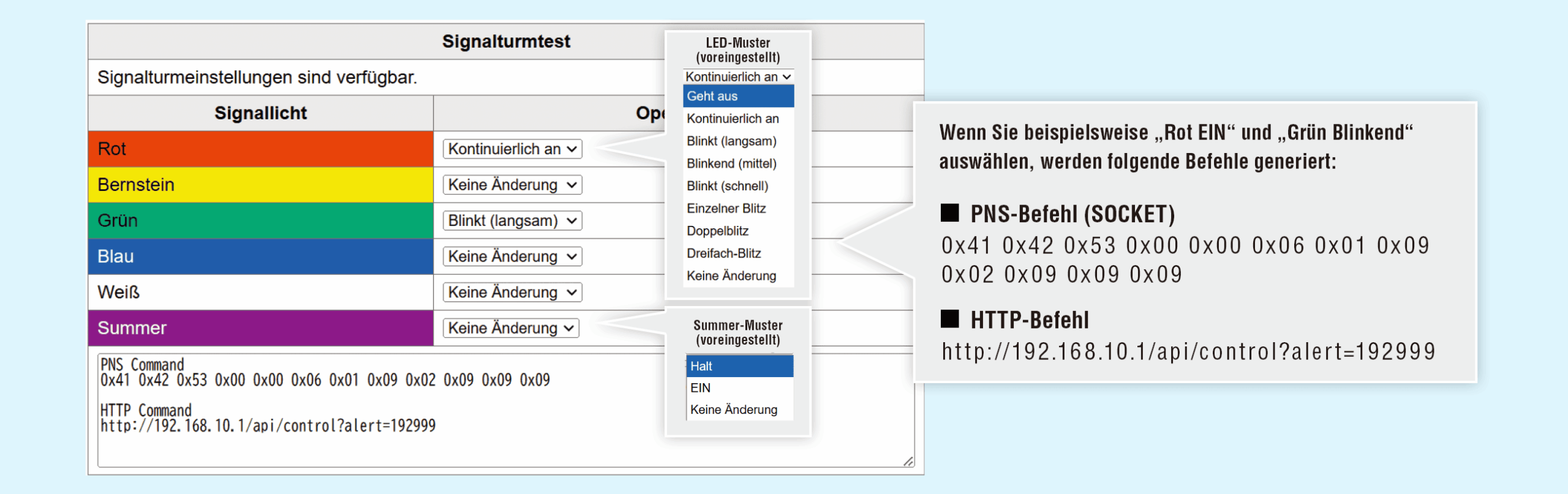This screenshot has width=1568, height=494.
Task: Open the Weiß pattern dropdown
Action: [x=512, y=292]
